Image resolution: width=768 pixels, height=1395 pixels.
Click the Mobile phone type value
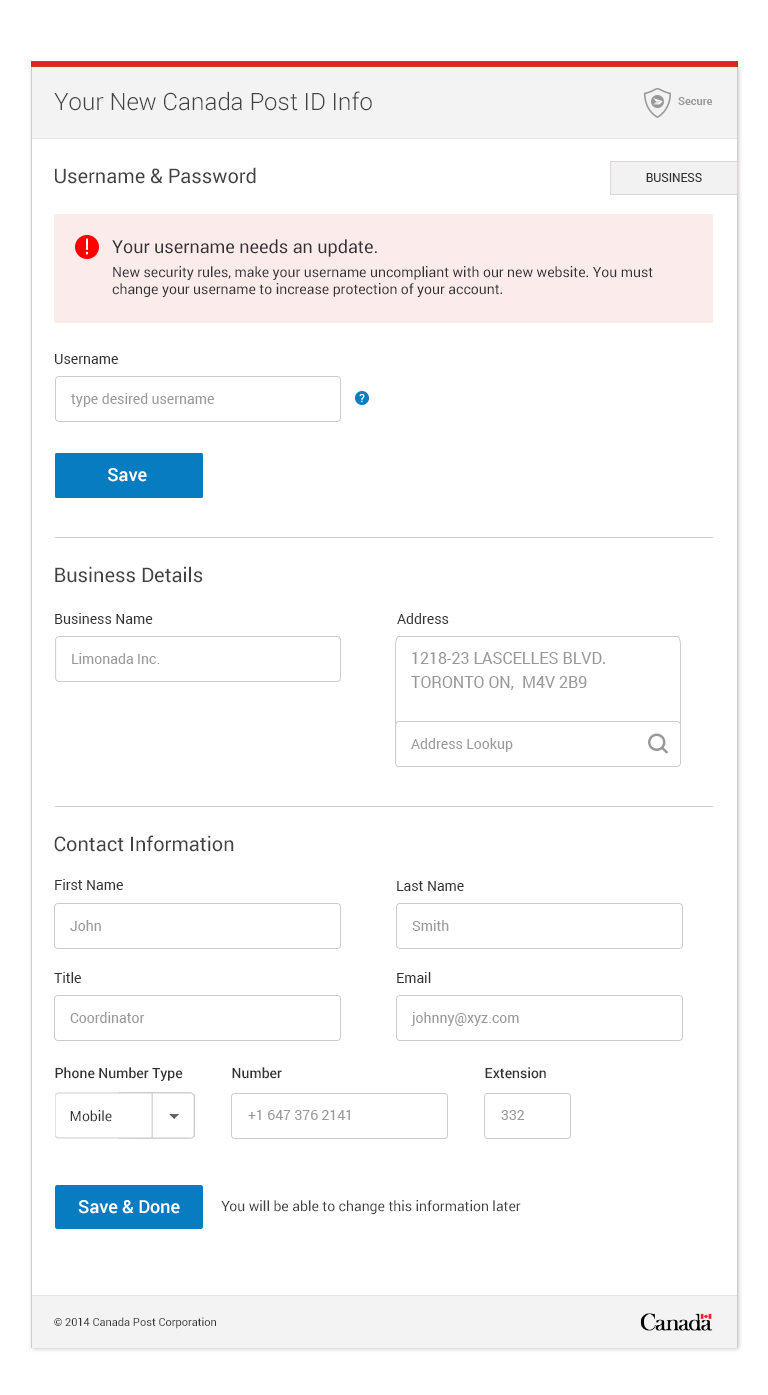(x=91, y=1116)
